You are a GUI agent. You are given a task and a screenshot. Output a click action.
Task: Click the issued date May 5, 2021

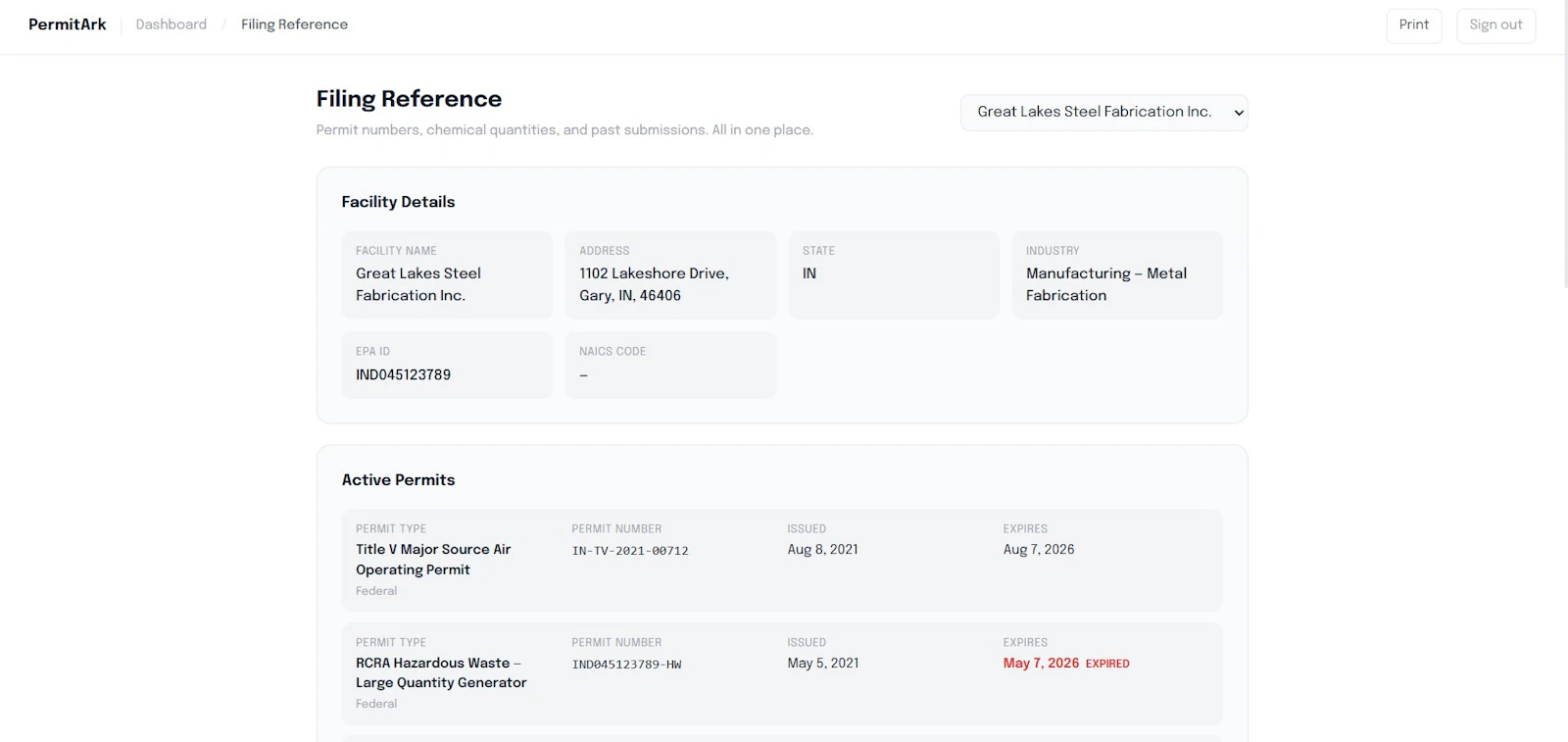[x=823, y=664]
